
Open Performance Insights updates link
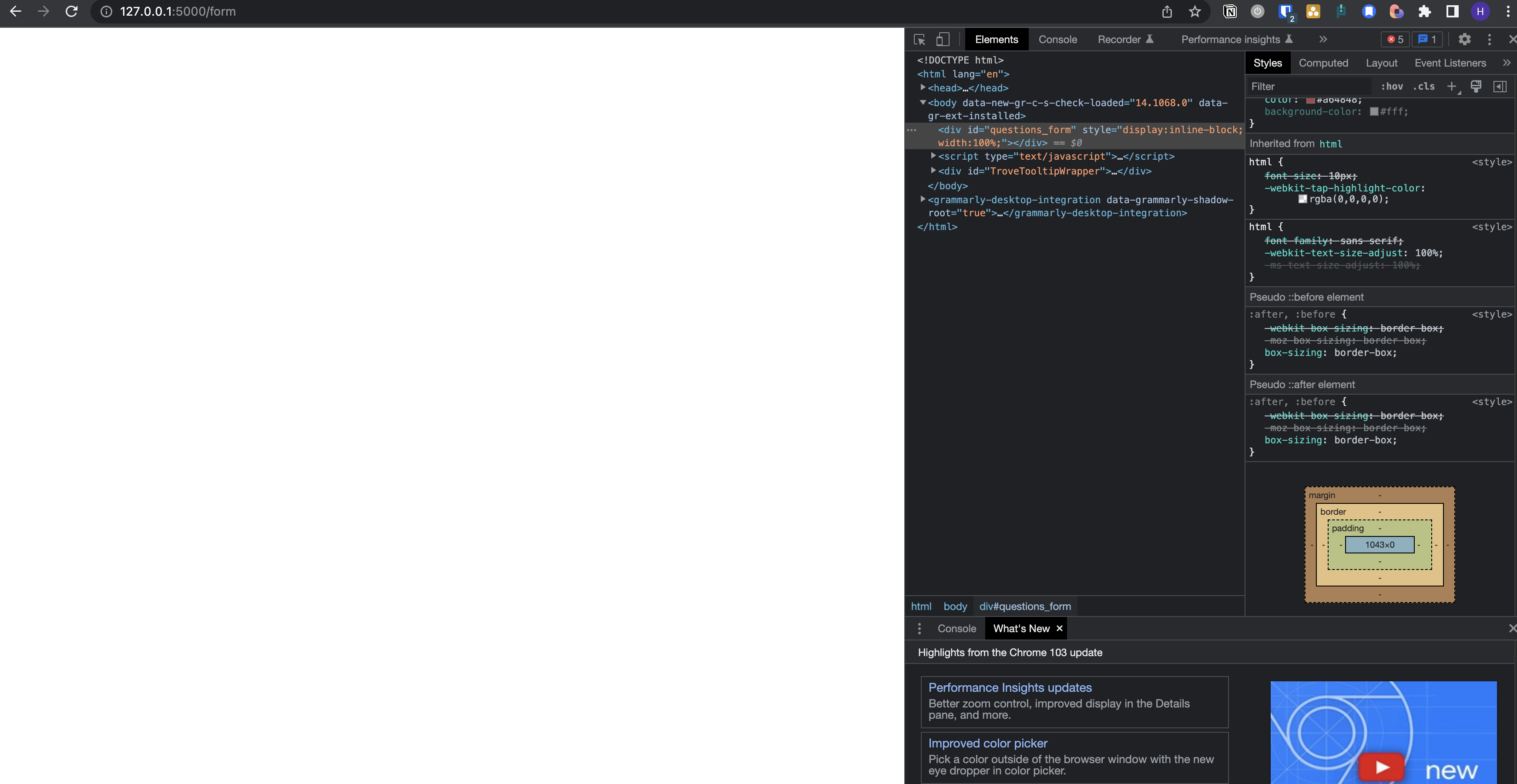[x=1009, y=687]
